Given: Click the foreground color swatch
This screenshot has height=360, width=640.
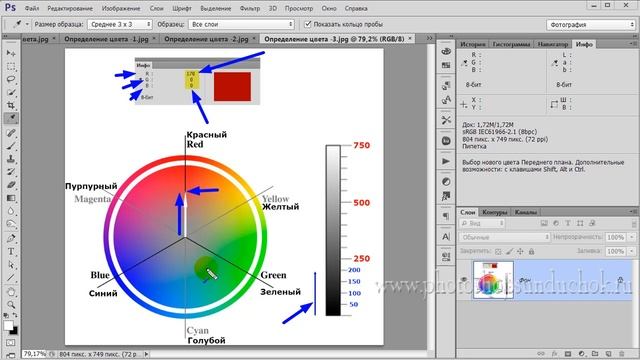Looking at the screenshot, I should click(8, 326).
